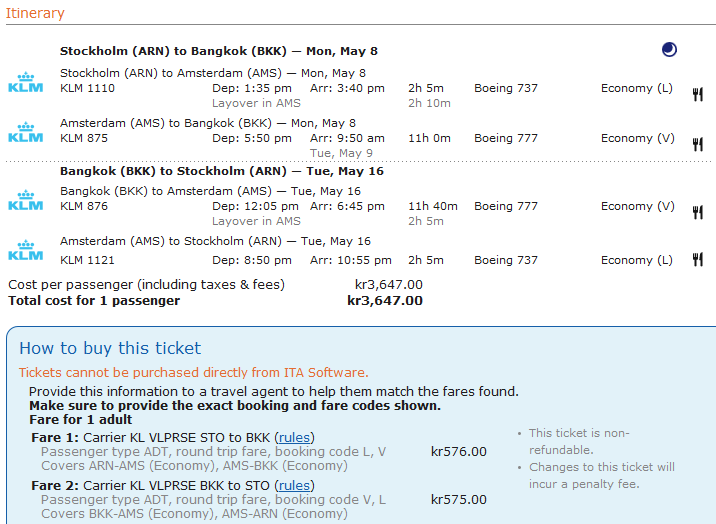
Task: Click the Fare 1 price kr576.00
Action: [x=459, y=451]
